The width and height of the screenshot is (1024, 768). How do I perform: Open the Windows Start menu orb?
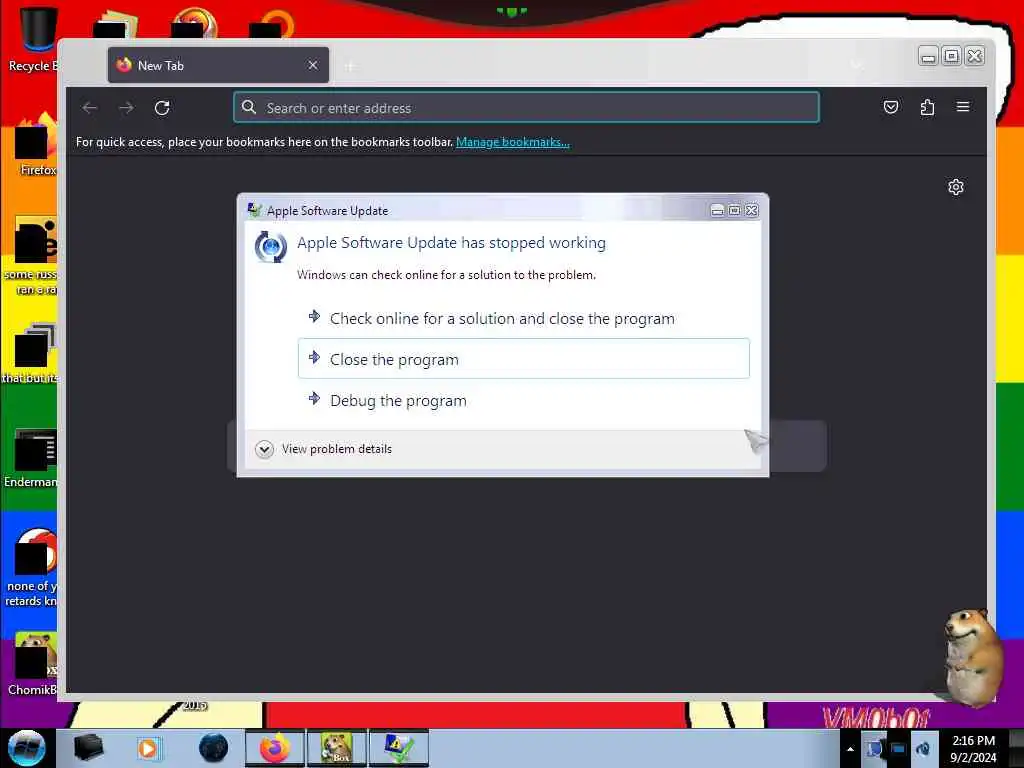click(x=26, y=748)
